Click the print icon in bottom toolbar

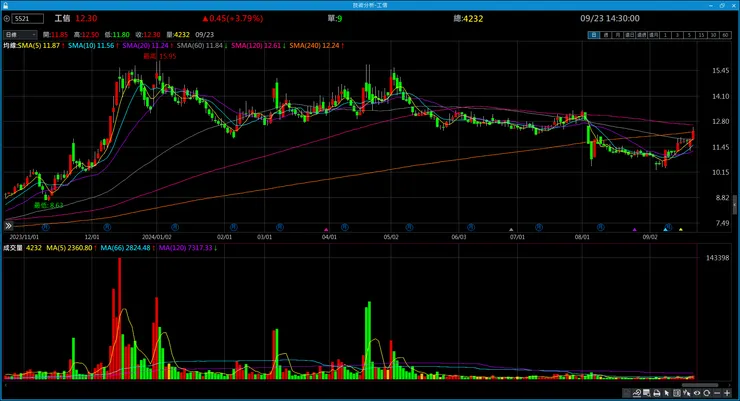(x=656, y=393)
